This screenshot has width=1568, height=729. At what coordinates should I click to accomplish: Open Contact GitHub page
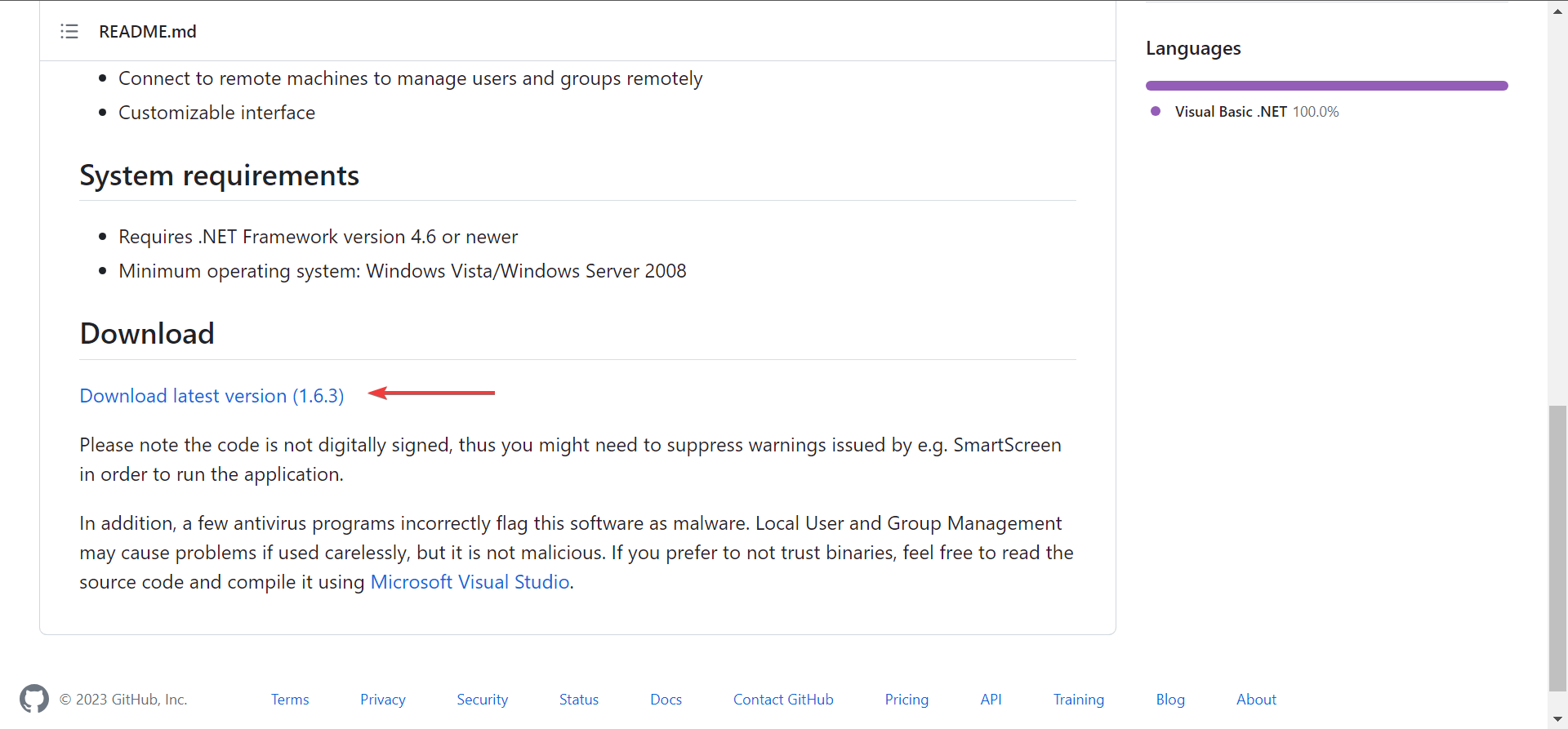pos(782,699)
